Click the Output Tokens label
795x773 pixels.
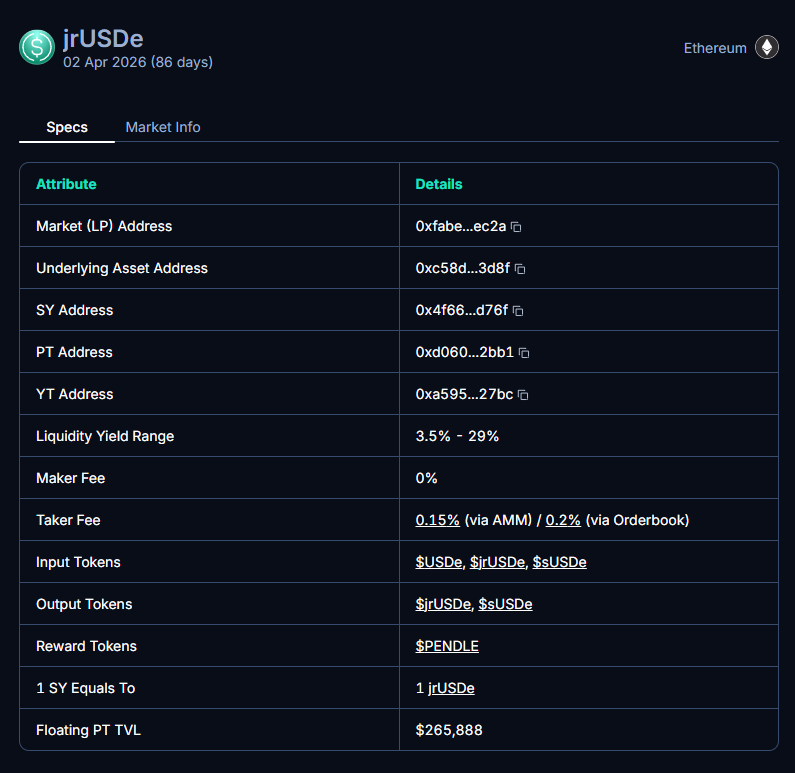coord(84,604)
